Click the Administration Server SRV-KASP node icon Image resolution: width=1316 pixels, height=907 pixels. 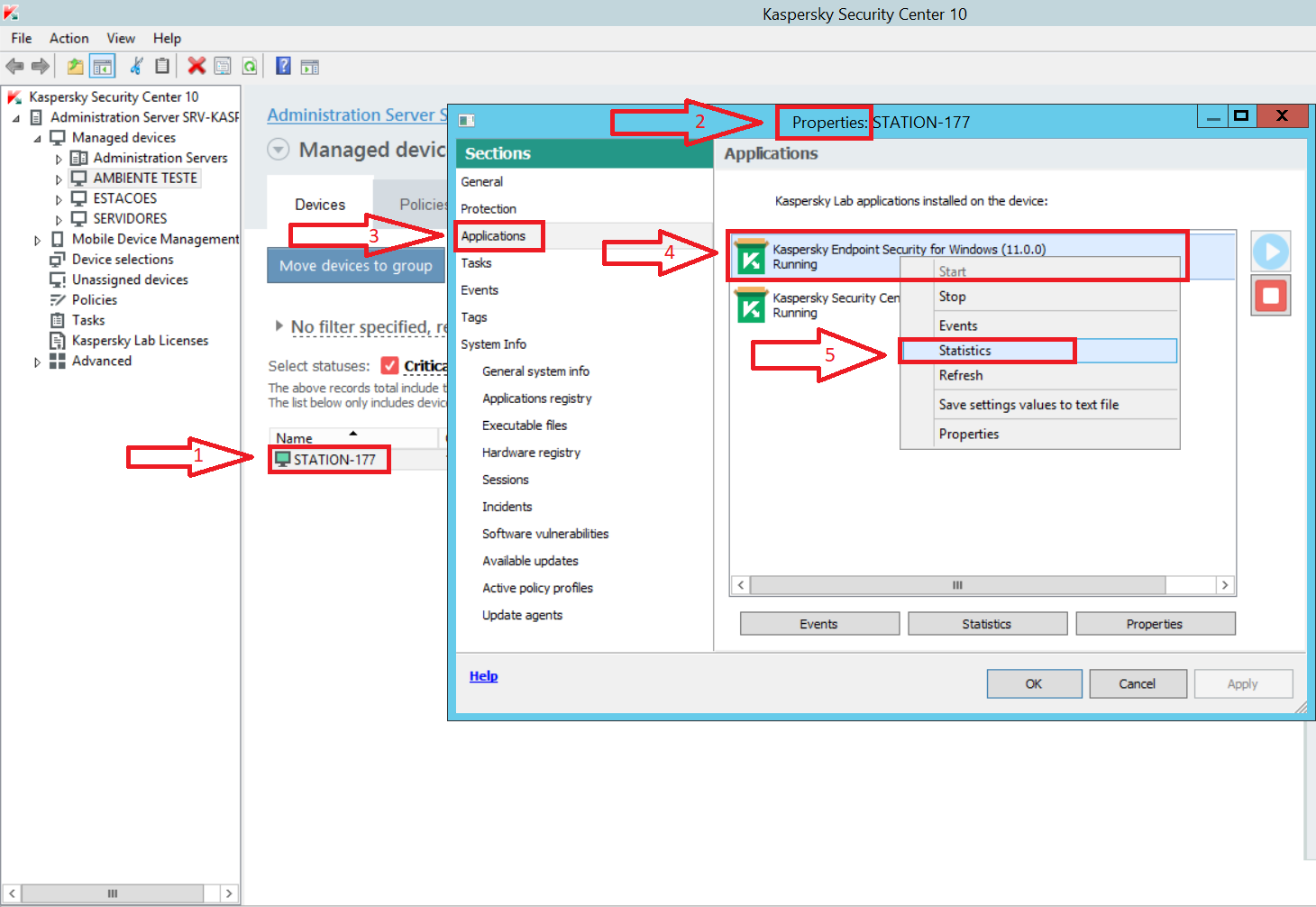click(x=36, y=117)
